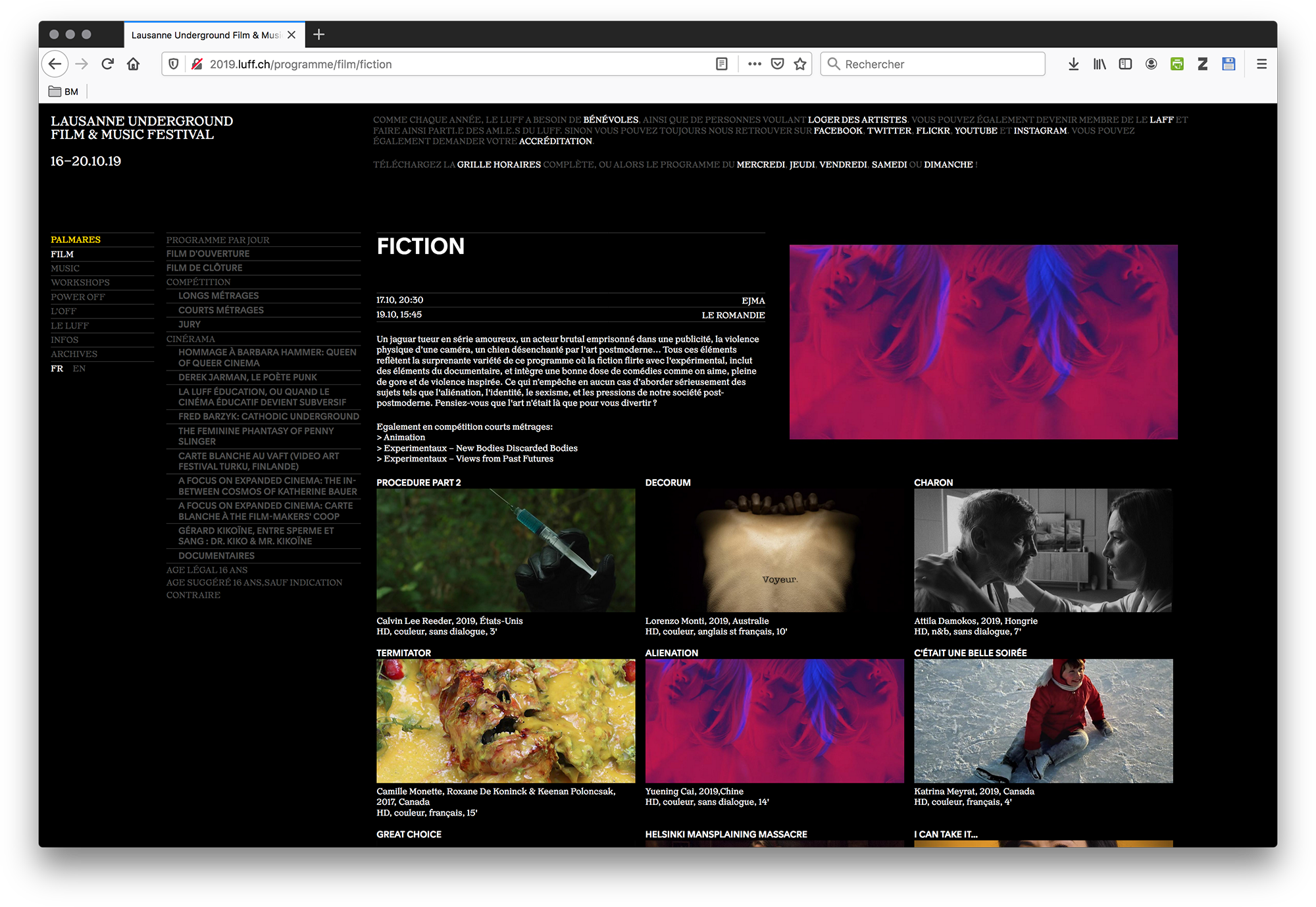Open PROGRAMME PAR JOUR submenu link
The height and width of the screenshot is (907, 1316).
218,240
